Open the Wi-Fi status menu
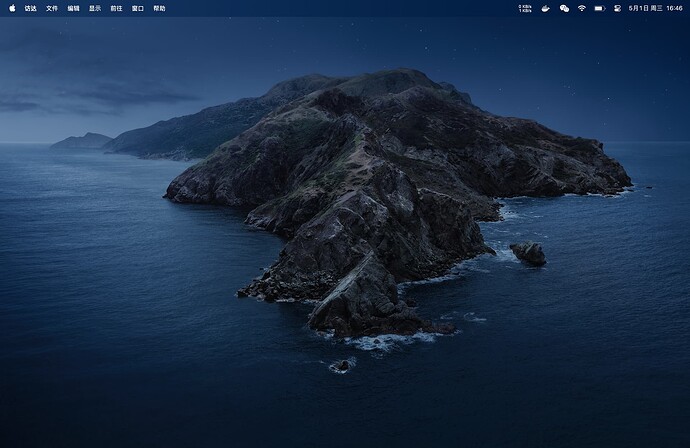This screenshot has width=690, height=448. coord(582,8)
